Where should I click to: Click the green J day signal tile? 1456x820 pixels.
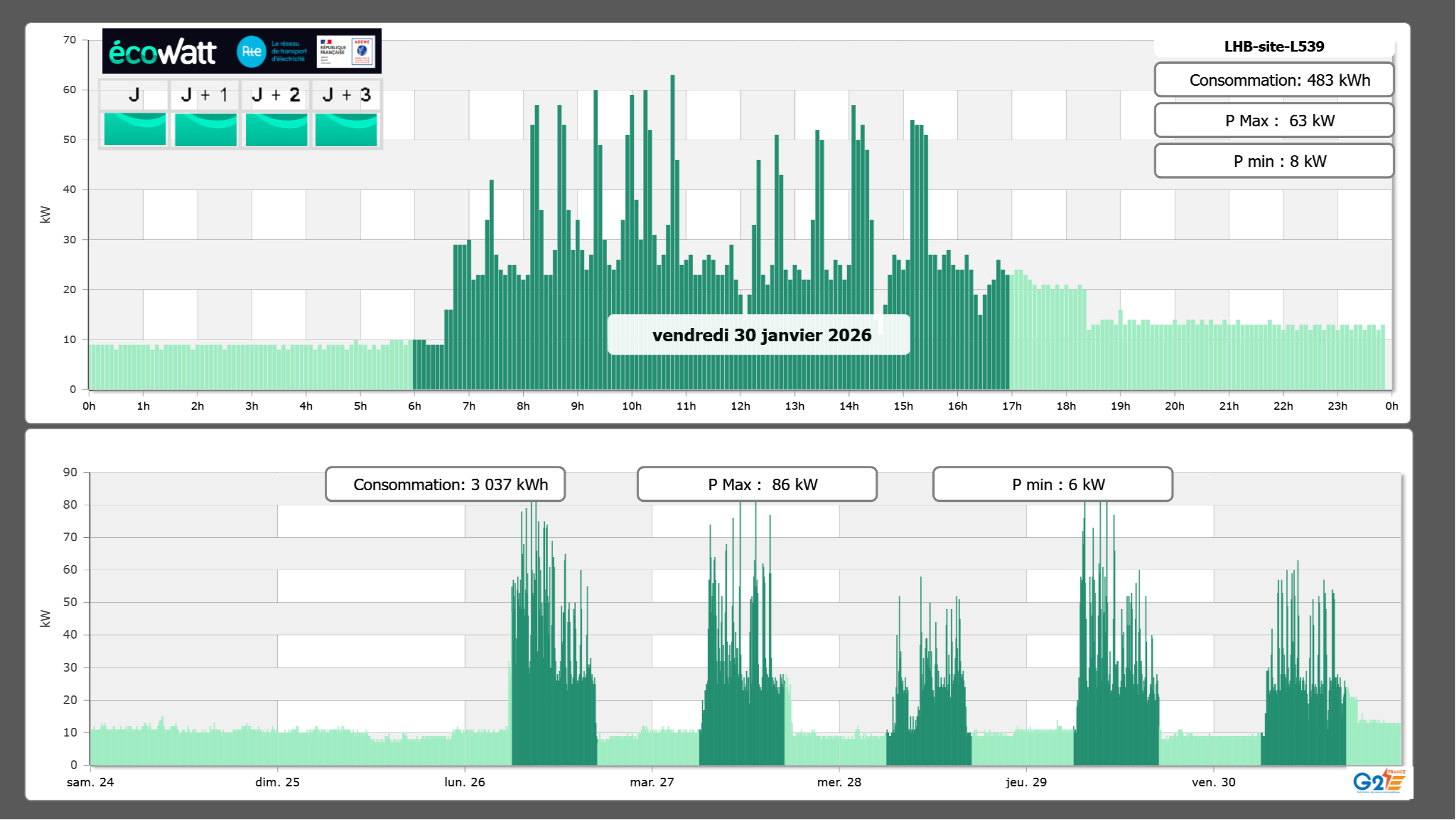[135, 129]
